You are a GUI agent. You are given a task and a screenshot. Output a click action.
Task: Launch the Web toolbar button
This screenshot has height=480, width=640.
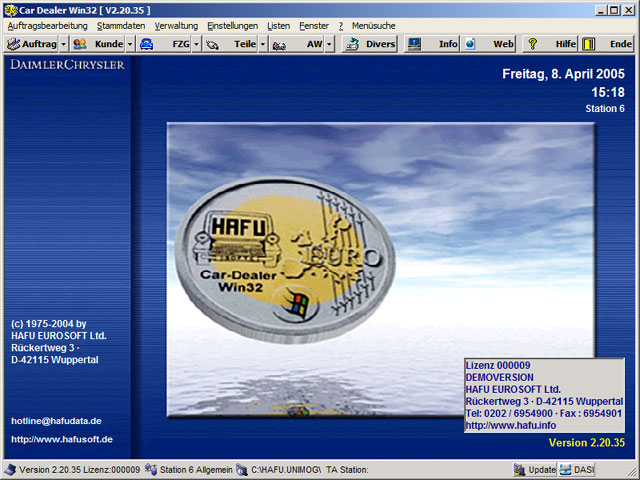pyautogui.click(x=490, y=44)
